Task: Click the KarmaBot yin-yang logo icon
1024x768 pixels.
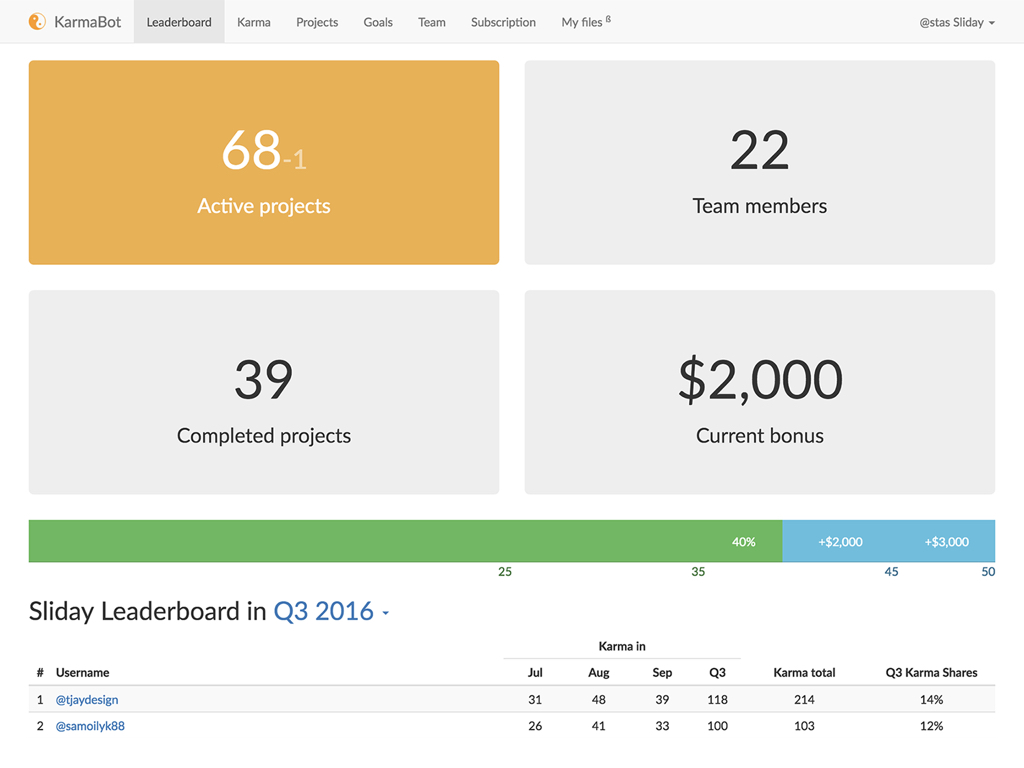Action: [37, 21]
